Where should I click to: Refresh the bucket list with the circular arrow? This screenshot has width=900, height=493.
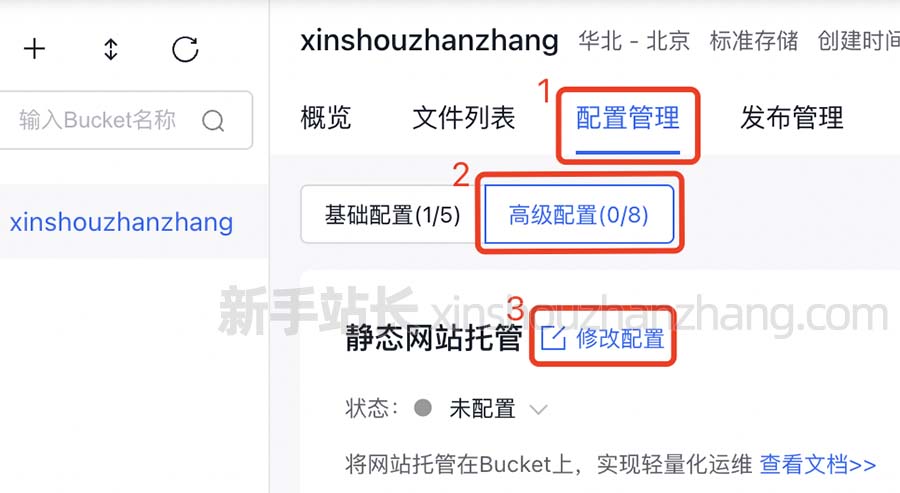185,49
